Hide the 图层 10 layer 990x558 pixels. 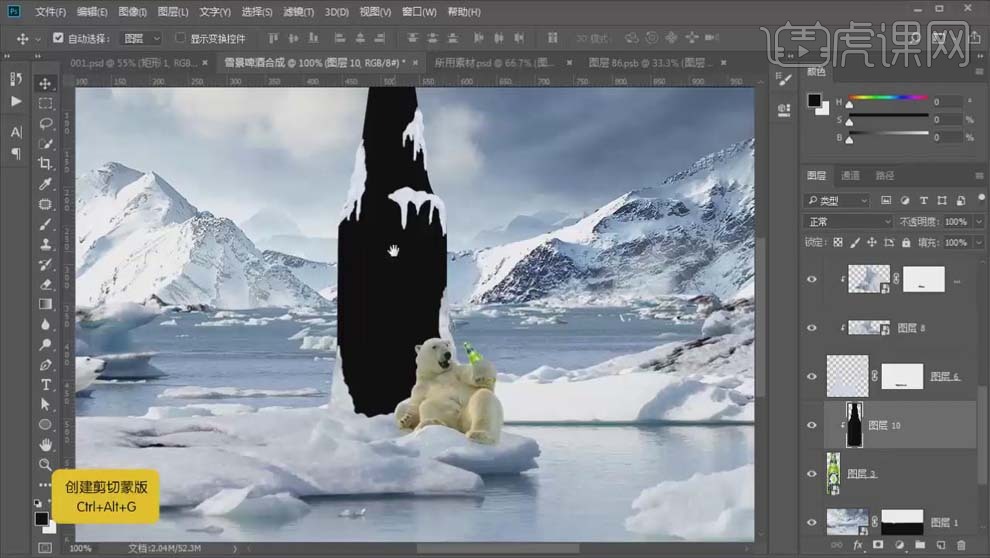(x=812, y=425)
